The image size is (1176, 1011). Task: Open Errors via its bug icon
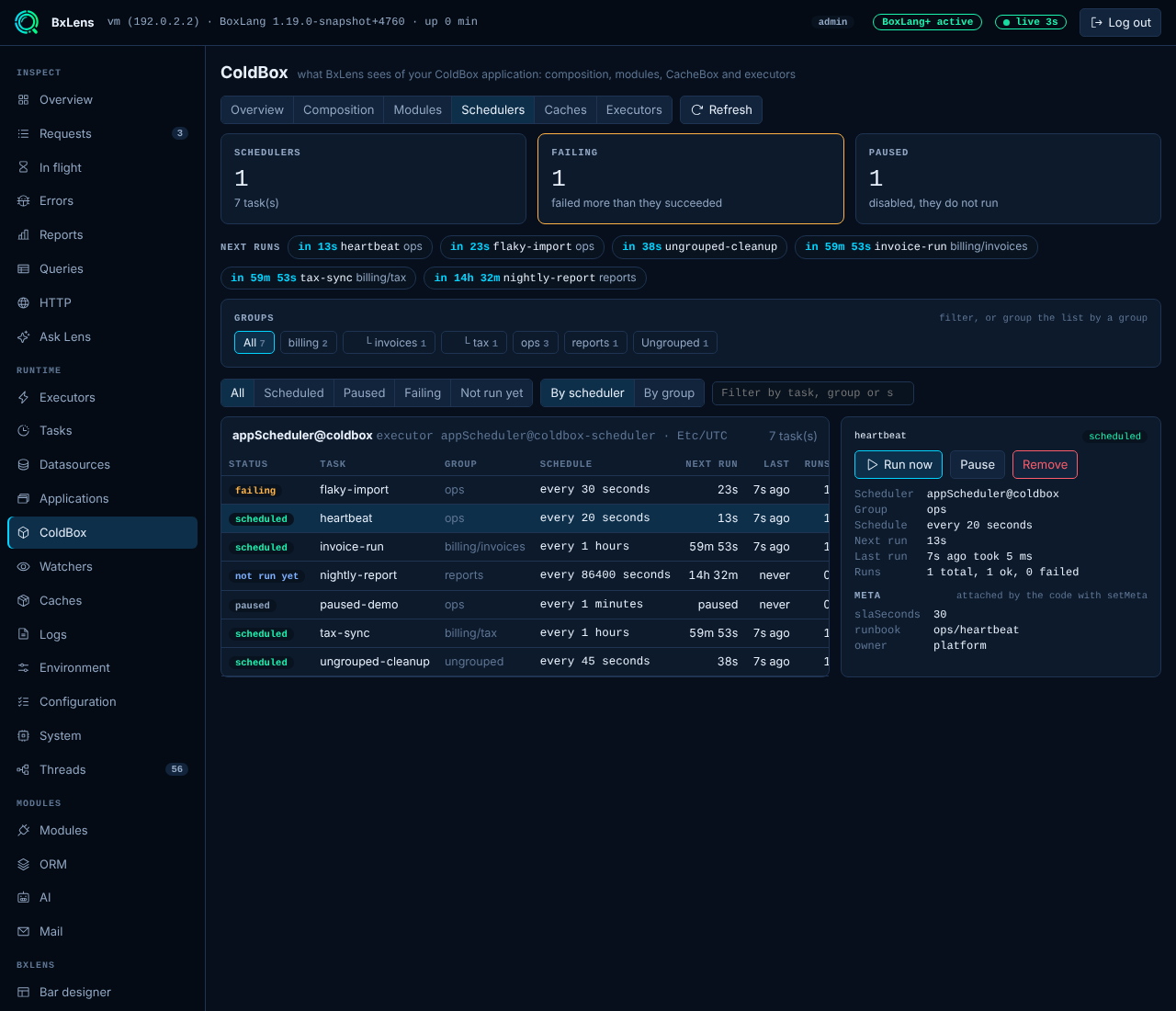point(24,201)
